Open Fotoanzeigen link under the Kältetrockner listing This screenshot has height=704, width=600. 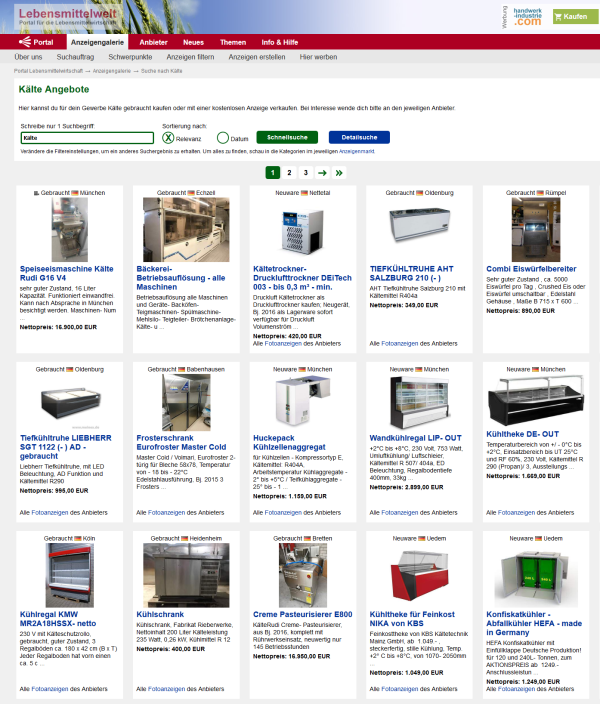click(x=283, y=343)
